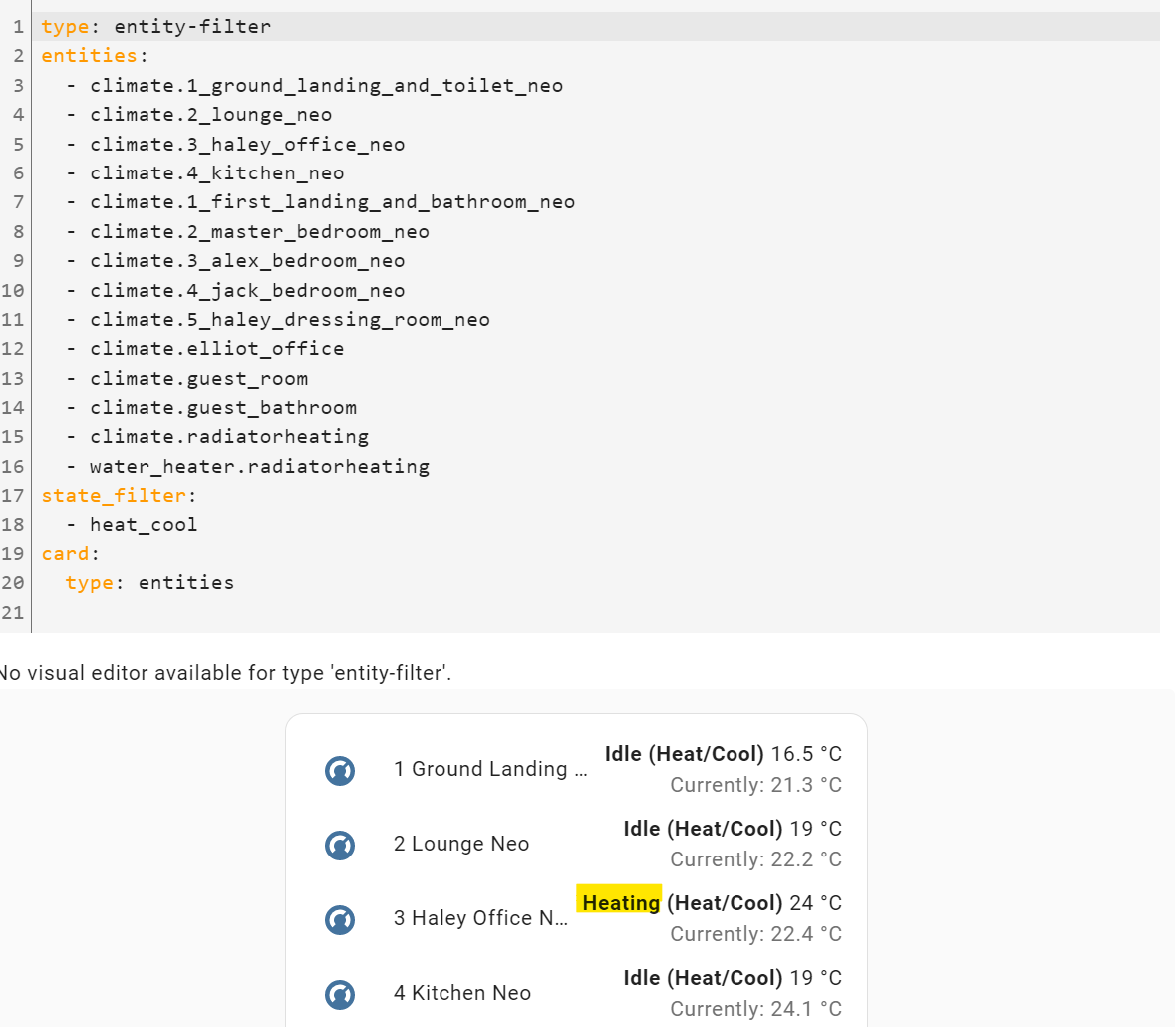Click the thermostat icon beside 1 Ground Landing

pyautogui.click(x=340, y=770)
